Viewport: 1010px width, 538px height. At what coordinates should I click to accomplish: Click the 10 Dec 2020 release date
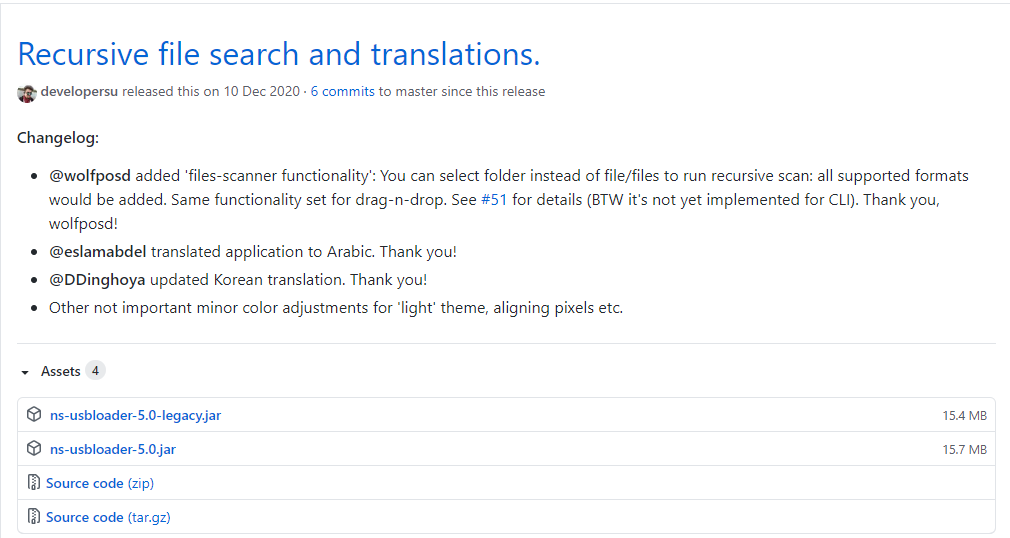pos(261,92)
